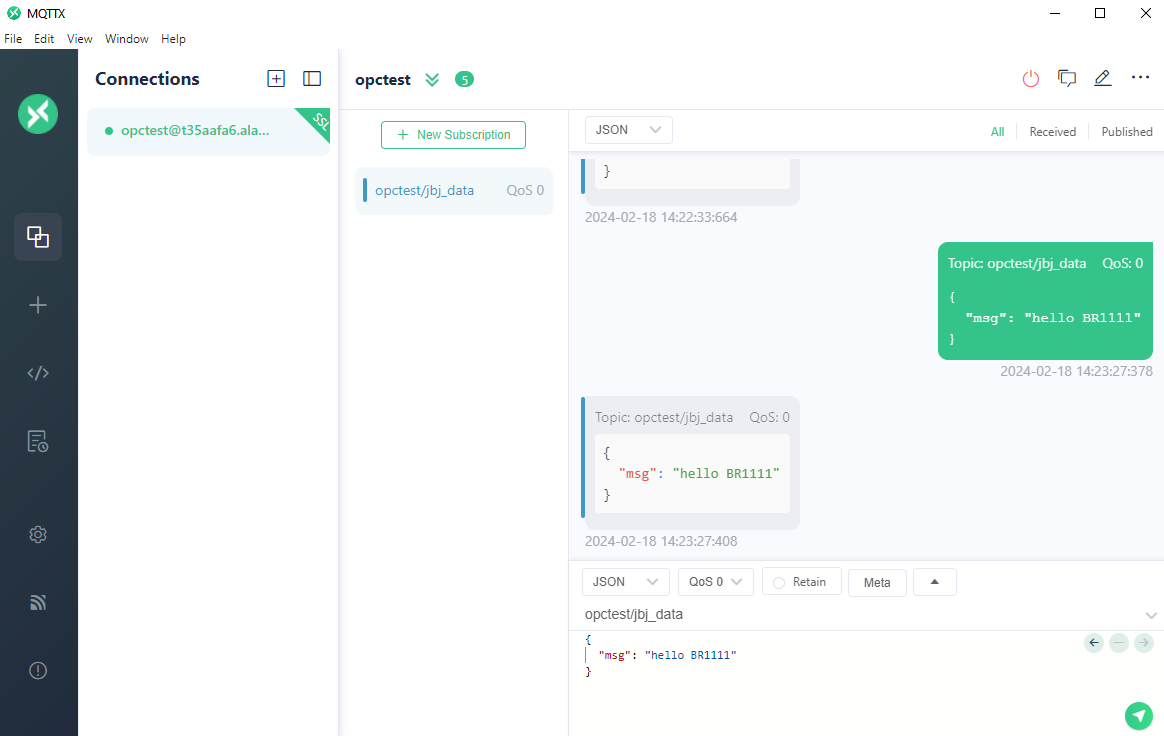Image resolution: width=1164 pixels, height=736 pixels.
Task: Show only Published messages
Action: click(1126, 132)
